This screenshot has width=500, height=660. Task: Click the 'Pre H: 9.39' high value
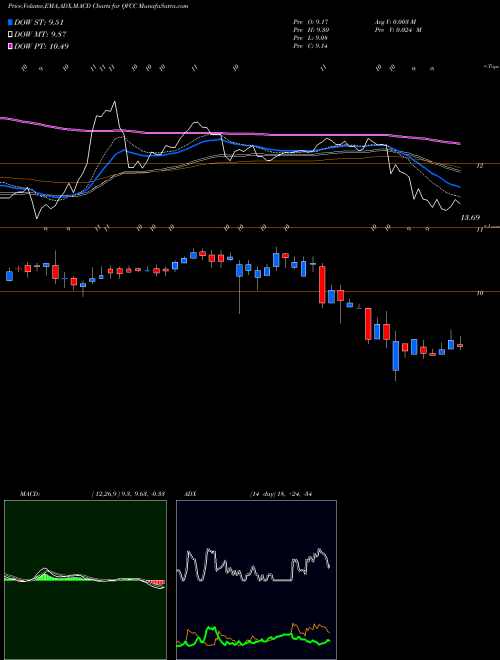(311, 30)
